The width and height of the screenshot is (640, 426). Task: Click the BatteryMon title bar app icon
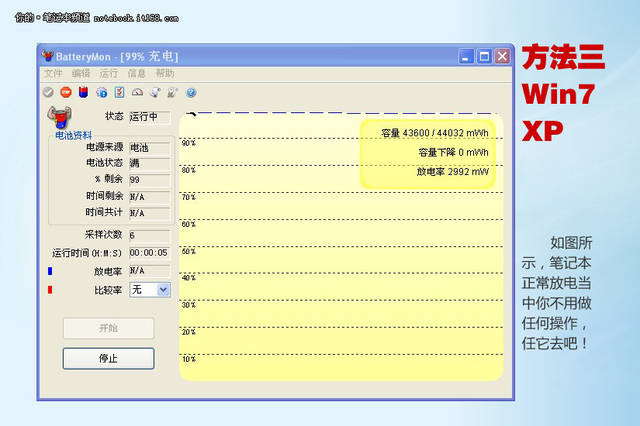click(48, 56)
